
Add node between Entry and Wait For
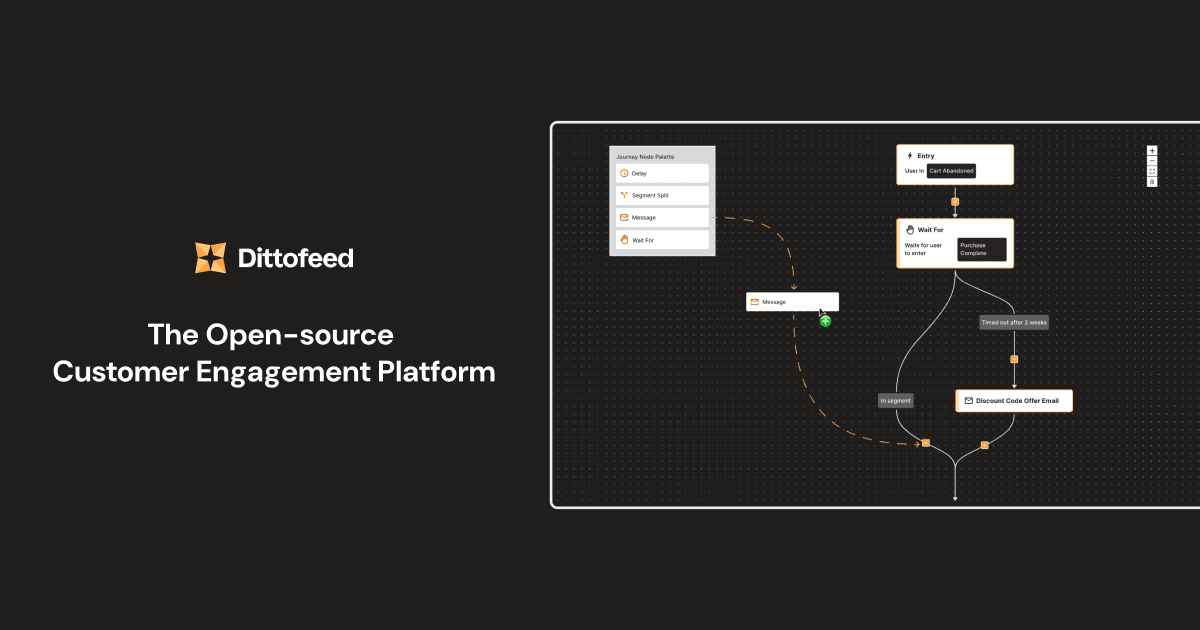[955, 202]
